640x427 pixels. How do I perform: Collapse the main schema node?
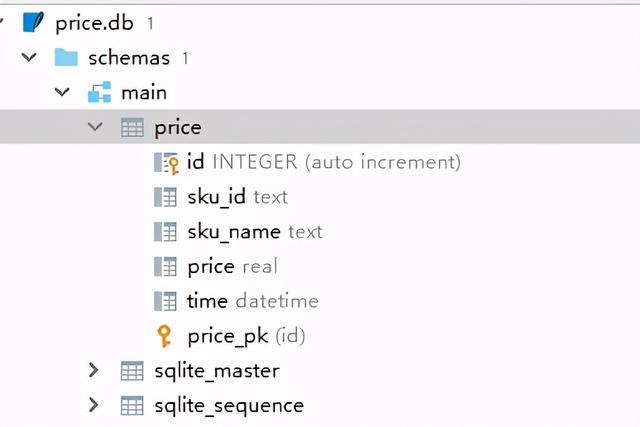62,92
